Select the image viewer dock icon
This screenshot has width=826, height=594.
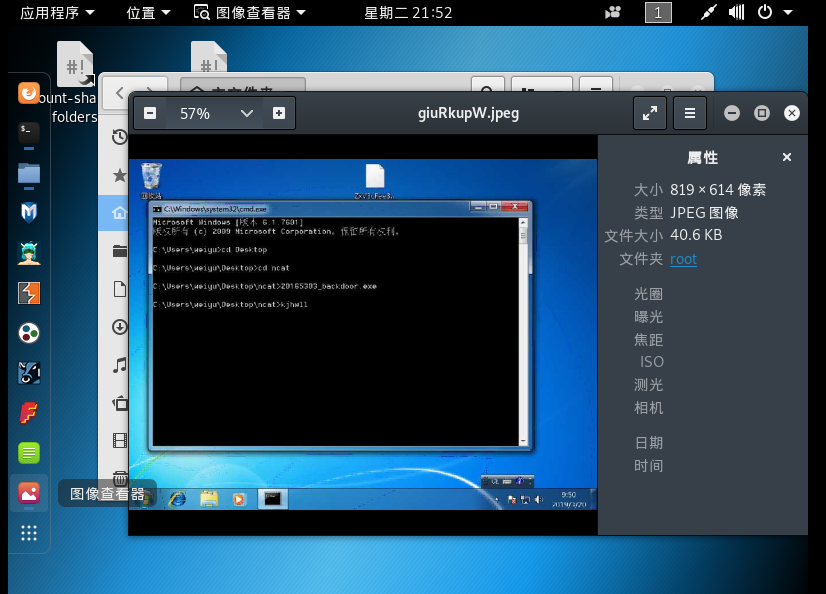29,493
